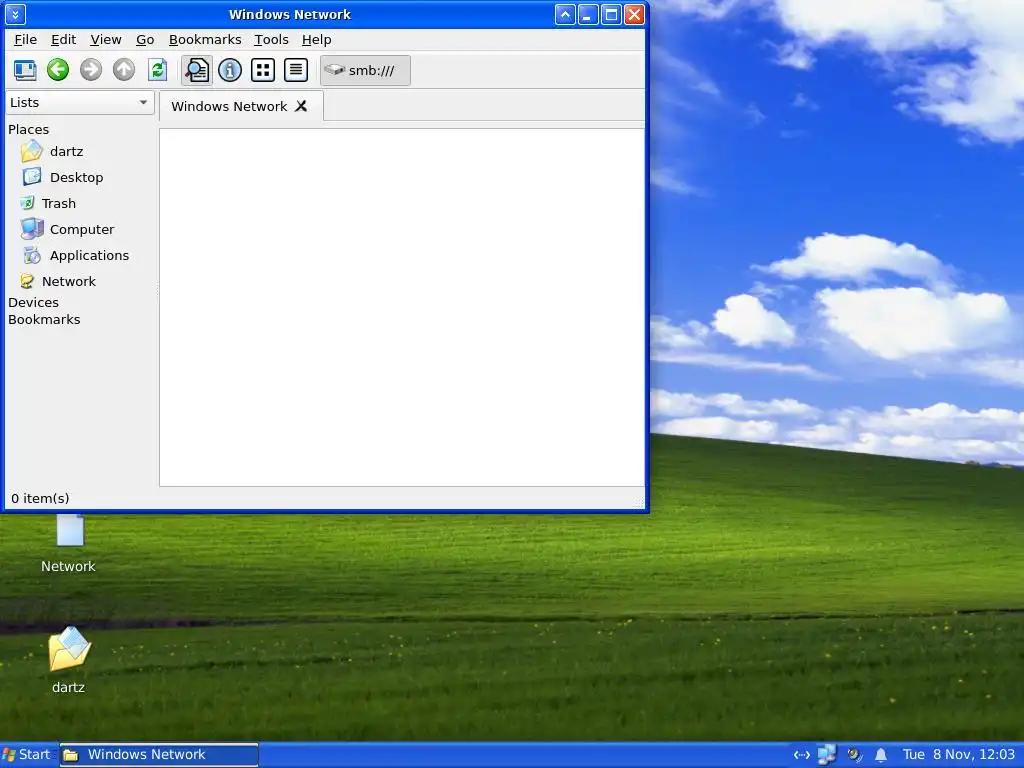Click the Computer monitor sidebar icon
The image size is (1024, 768).
32,229
